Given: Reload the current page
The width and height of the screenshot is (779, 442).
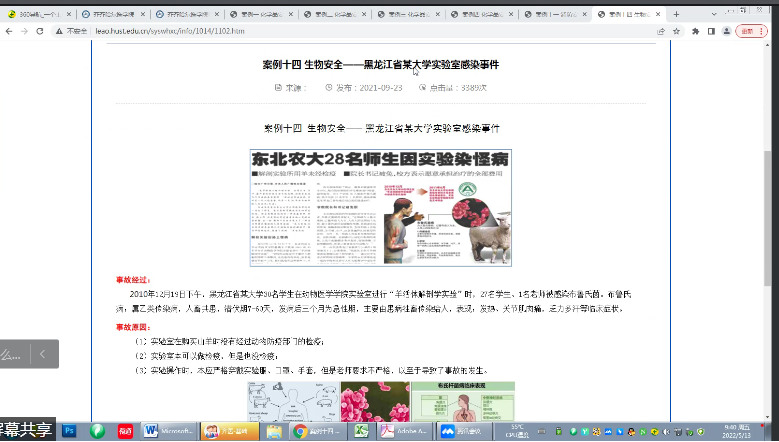Looking at the screenshot, I should point(42,31).
